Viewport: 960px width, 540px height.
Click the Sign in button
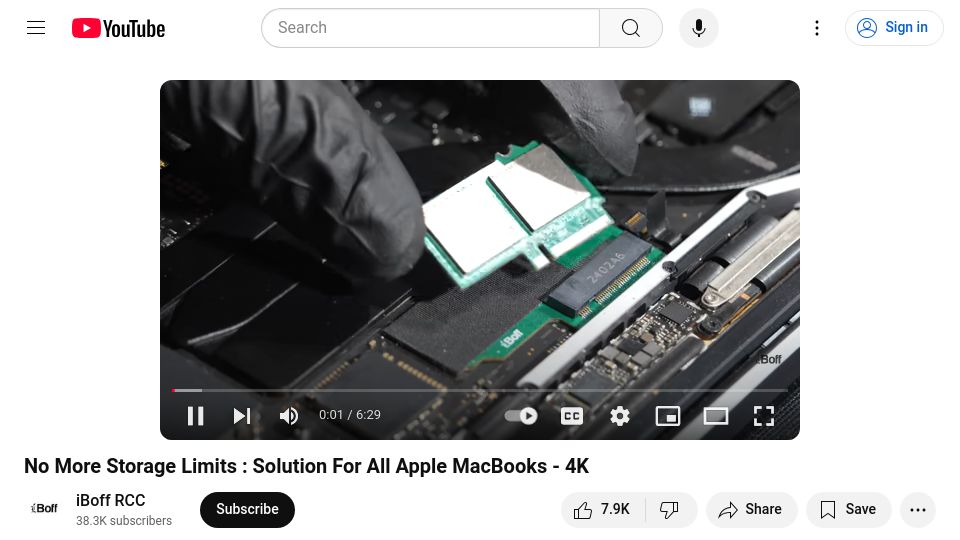pyautogui.click(x=893, y=28)
